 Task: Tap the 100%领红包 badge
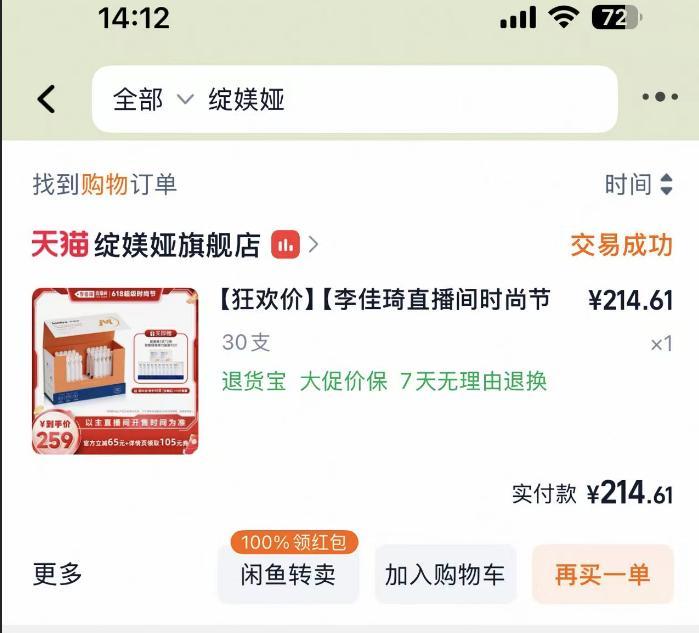pyautogui.click(x=294, y=542)
